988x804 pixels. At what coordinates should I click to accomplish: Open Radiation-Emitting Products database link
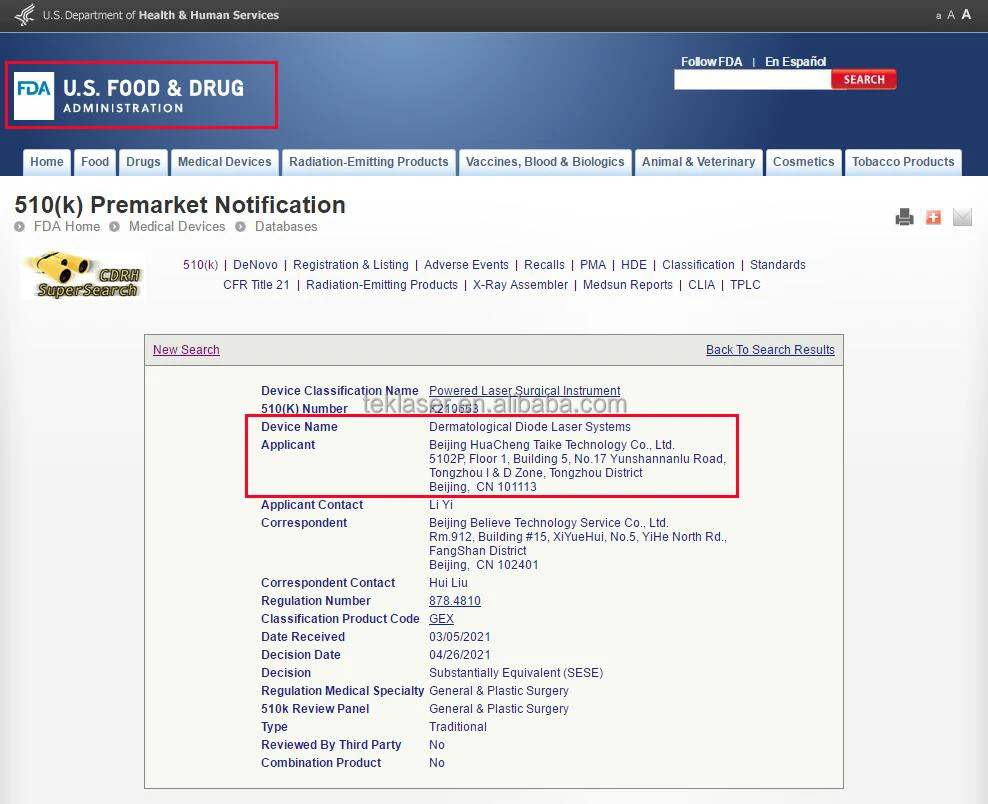point(382,285)
